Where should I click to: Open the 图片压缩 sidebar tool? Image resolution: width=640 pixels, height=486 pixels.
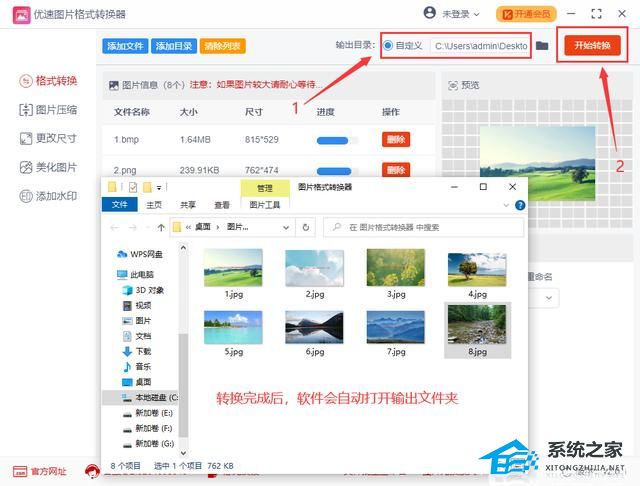tap(49, 110)
